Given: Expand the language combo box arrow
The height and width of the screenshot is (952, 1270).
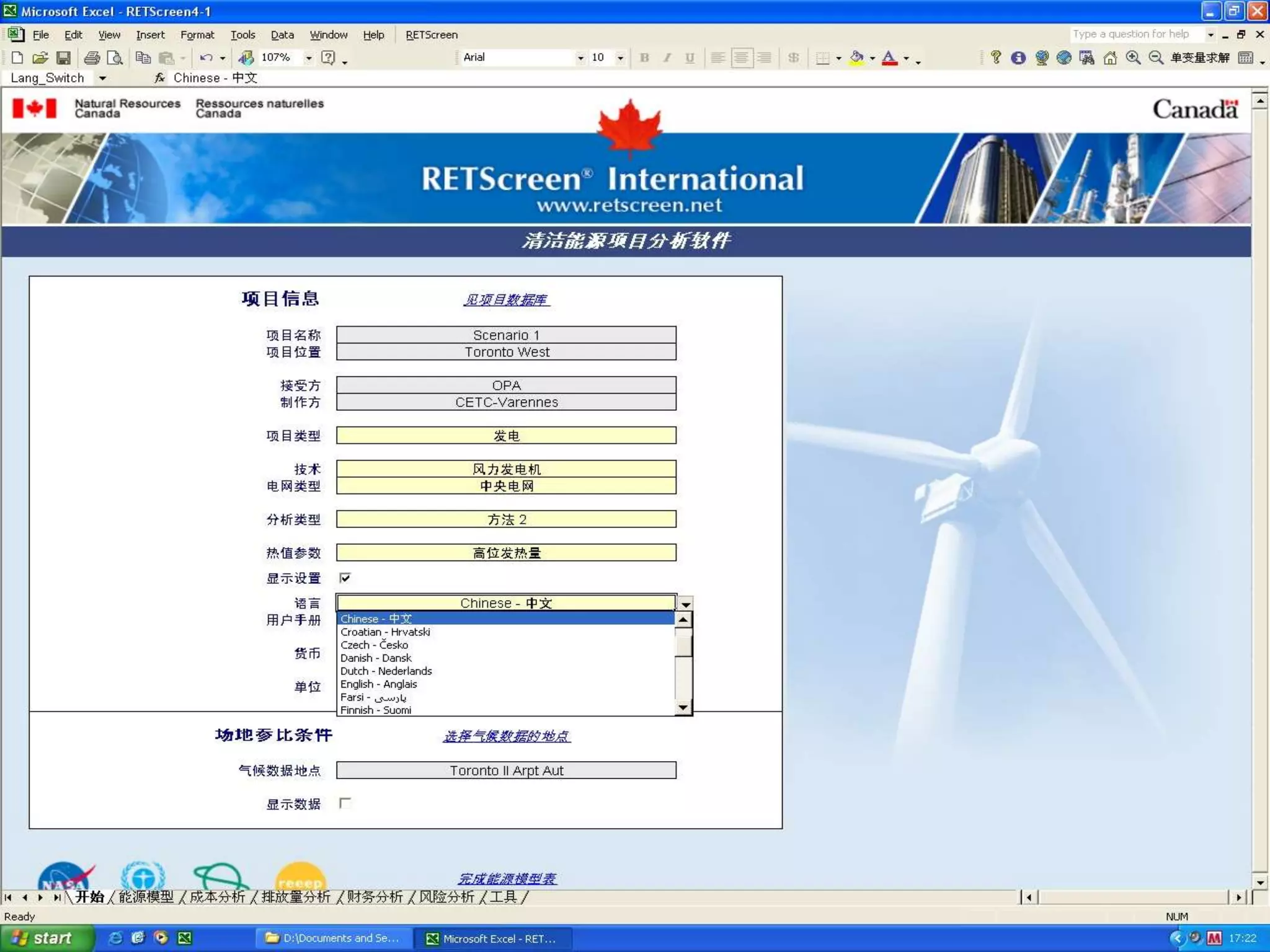Looking at the screenshot, I should pyautogui.click(x=685, y=603).
